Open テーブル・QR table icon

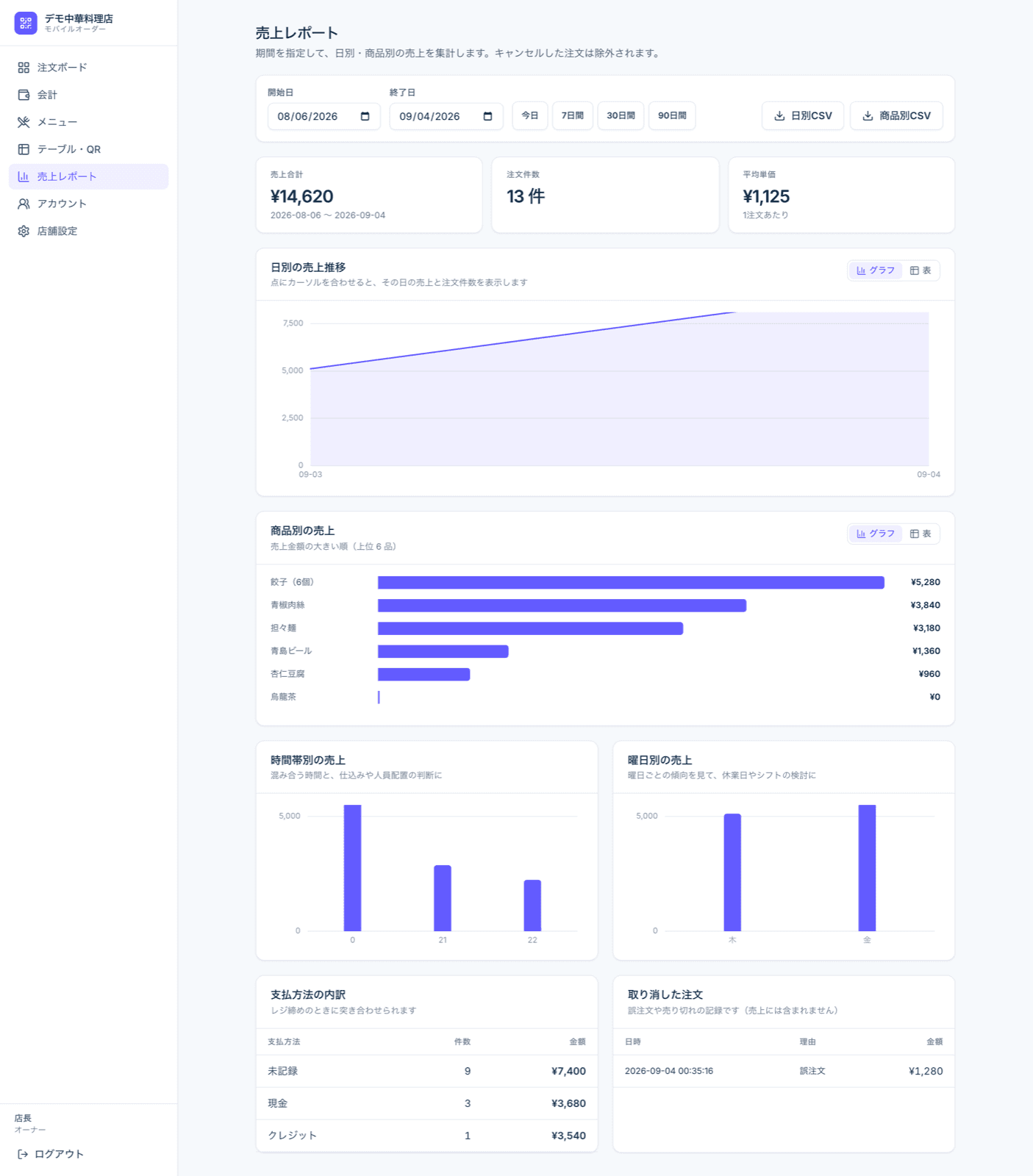coord(24,149)
